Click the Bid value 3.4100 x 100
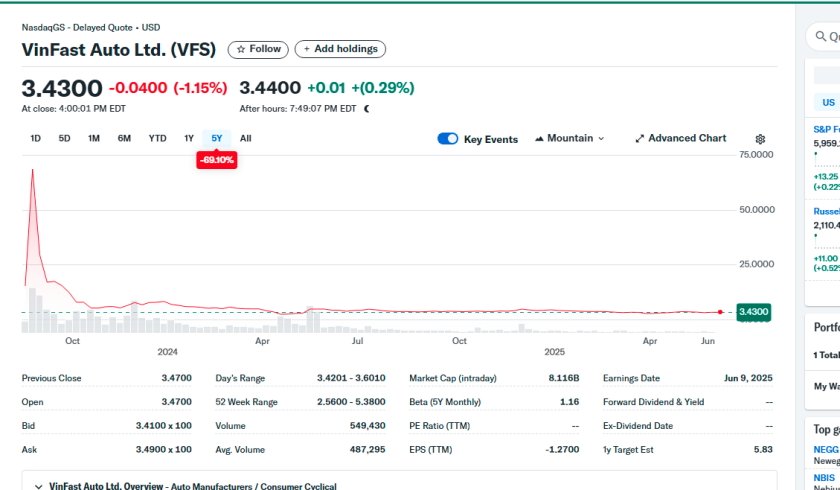This screenshot has height=490, width=840. 163,426
